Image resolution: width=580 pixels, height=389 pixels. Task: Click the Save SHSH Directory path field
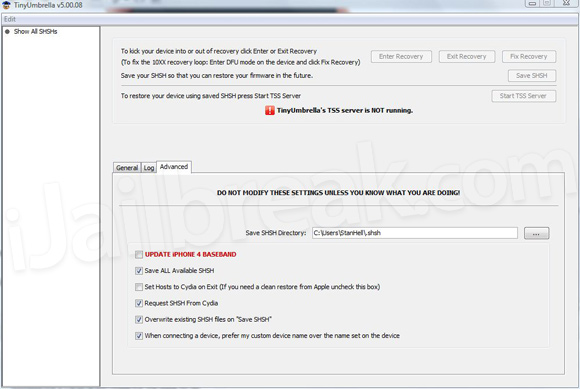pyautogui.click(x=415, y=233)
